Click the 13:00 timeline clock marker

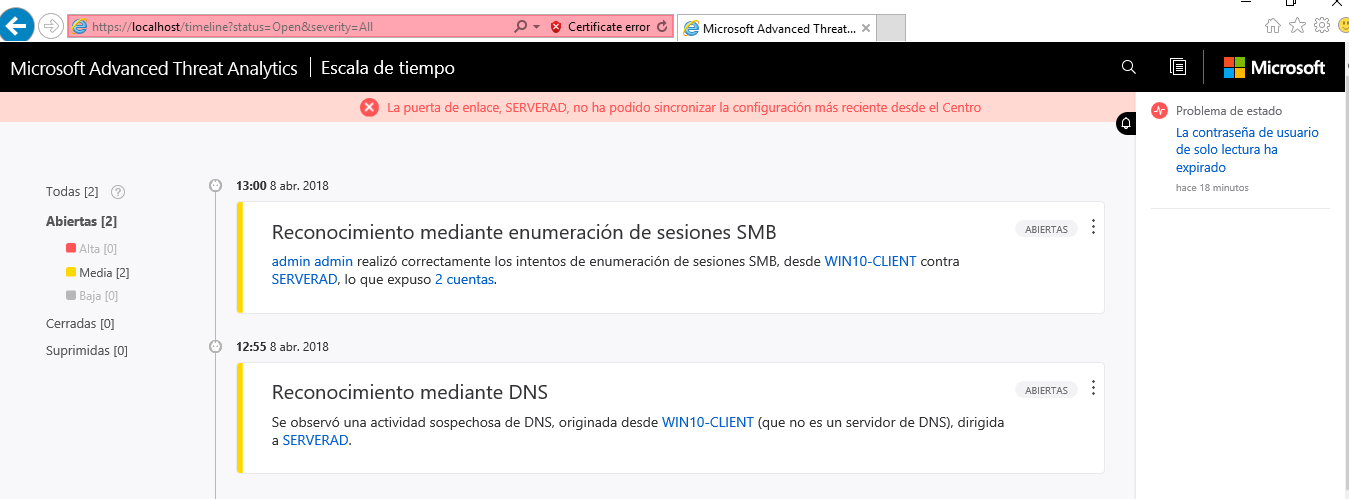pyautogui.click(x=215, y=185)
